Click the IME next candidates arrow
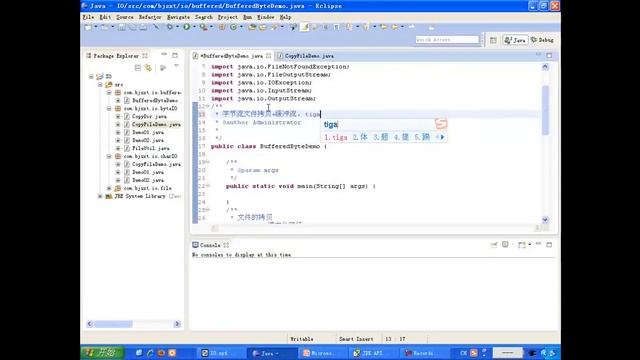 [x=442, y=137]
